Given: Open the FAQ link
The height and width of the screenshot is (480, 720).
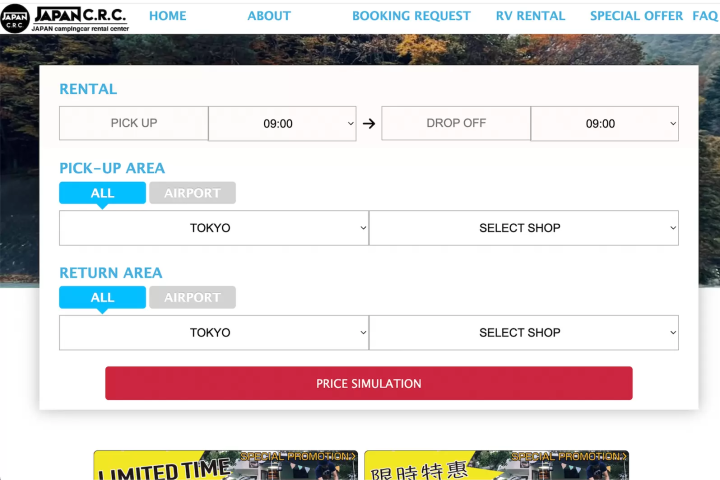Looking at the screenshot, I should tap(705, 16).
